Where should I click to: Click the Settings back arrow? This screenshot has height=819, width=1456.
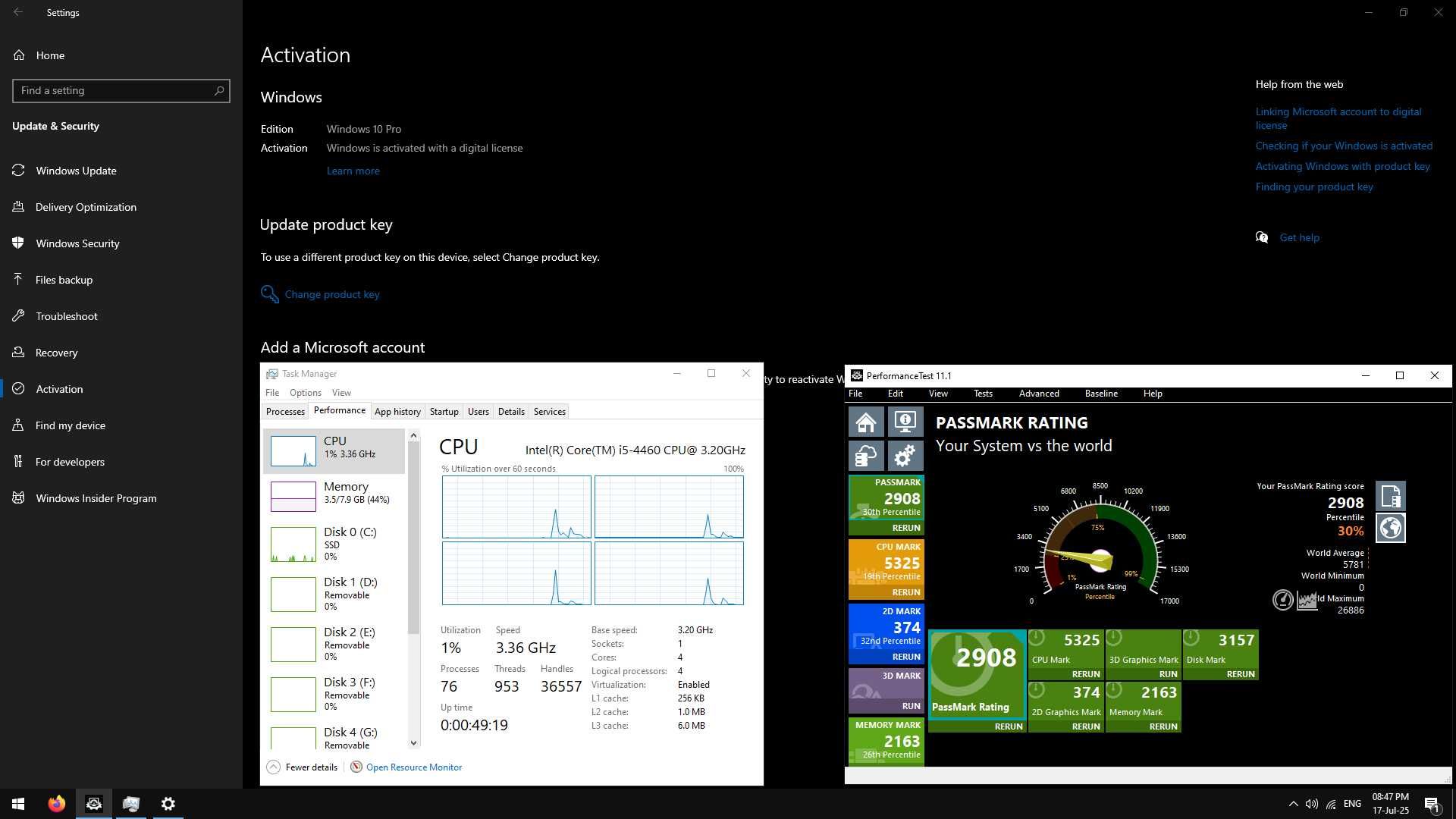coord(18,12)
